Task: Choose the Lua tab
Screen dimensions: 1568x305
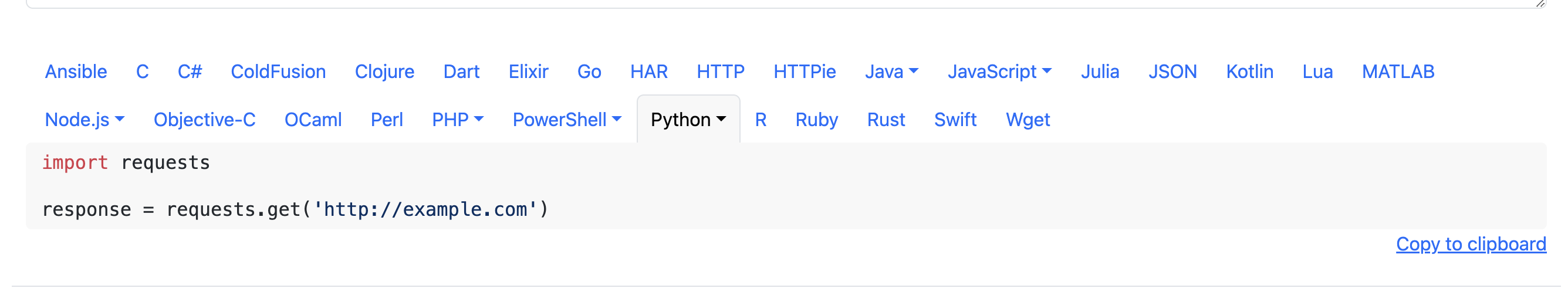Action: 1317,72
